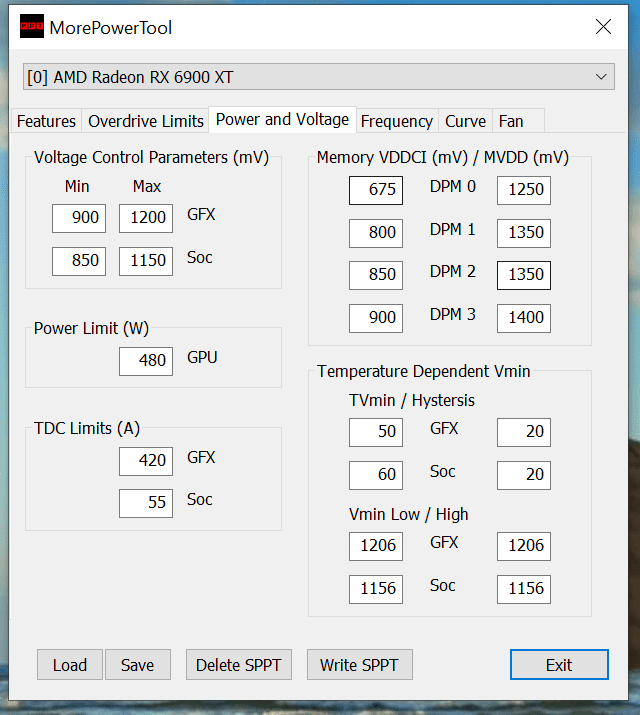
Task: Open the Frequency tab
Action: click(397, 121)
